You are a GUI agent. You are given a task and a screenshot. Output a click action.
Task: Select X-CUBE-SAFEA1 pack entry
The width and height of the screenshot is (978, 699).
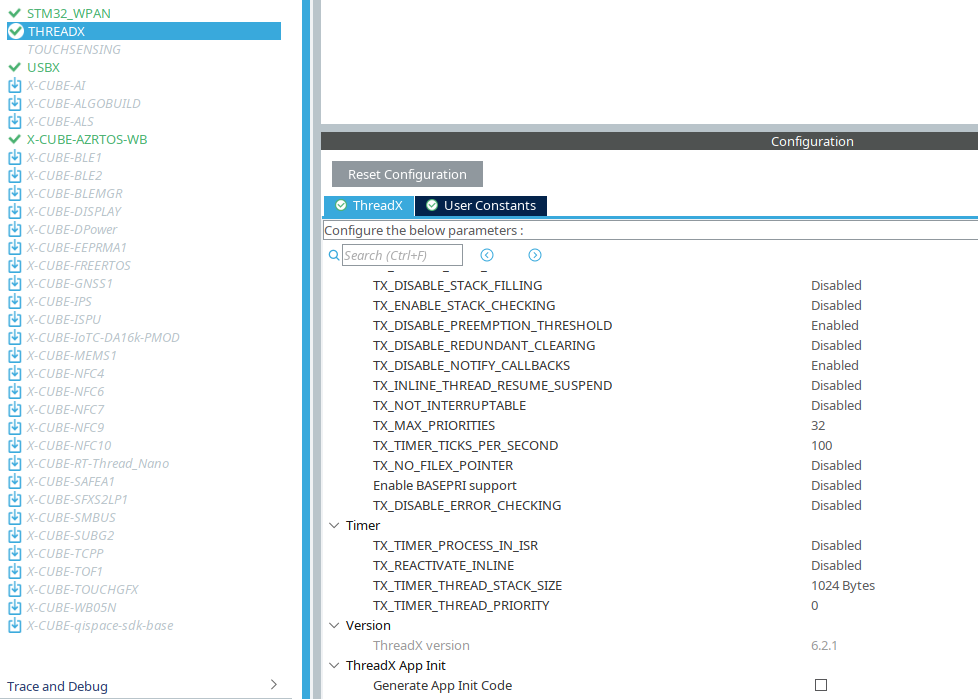pos(71,482)
